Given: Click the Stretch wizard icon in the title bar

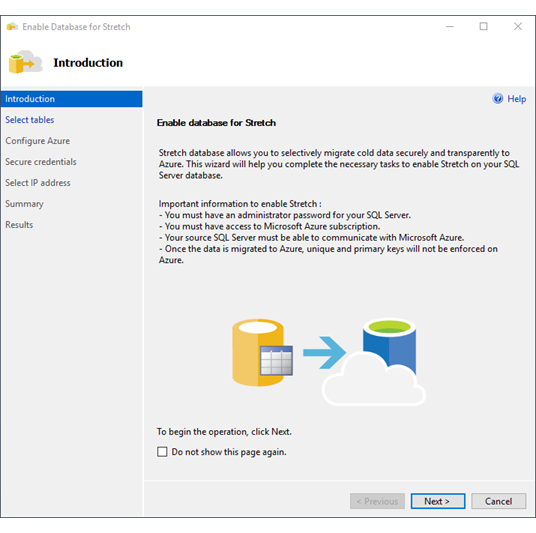Looking at the screenshot, I should [x=12, y=27].
